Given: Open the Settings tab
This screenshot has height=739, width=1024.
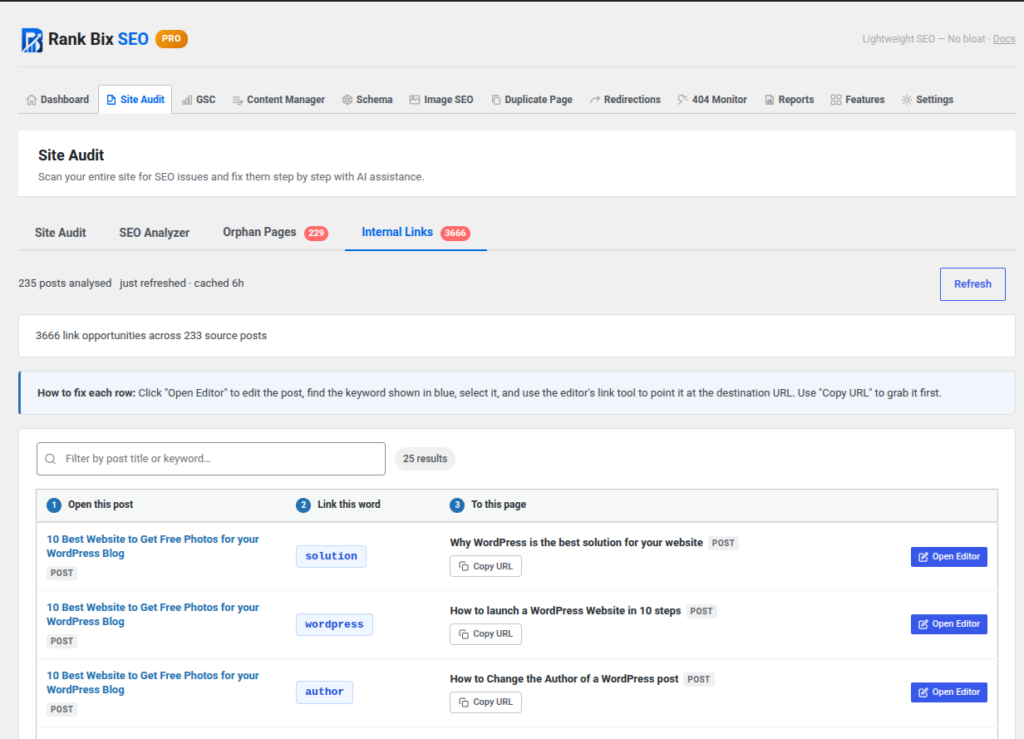Looking at the screenshot, I should [x=927, y=100].
